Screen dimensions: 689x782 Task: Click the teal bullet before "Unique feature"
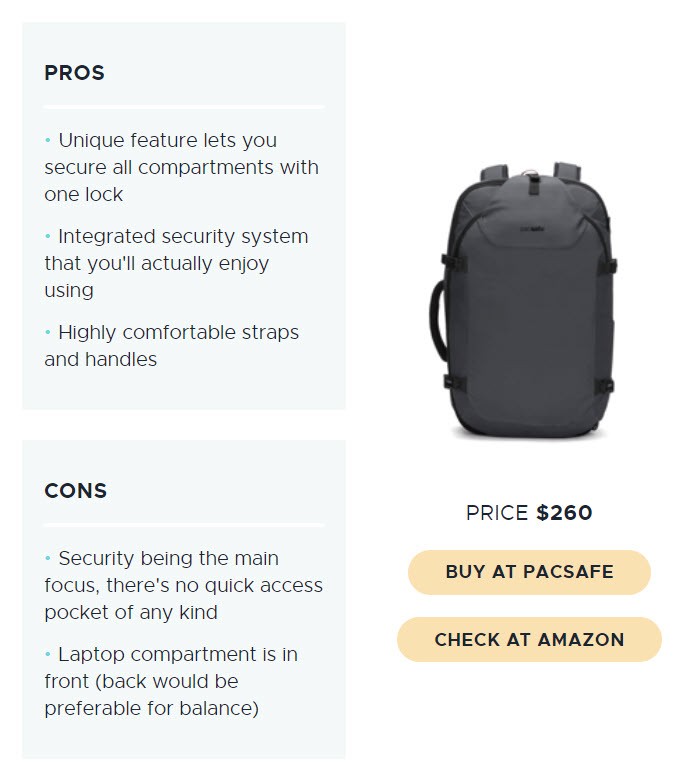[x=47, y=140]
